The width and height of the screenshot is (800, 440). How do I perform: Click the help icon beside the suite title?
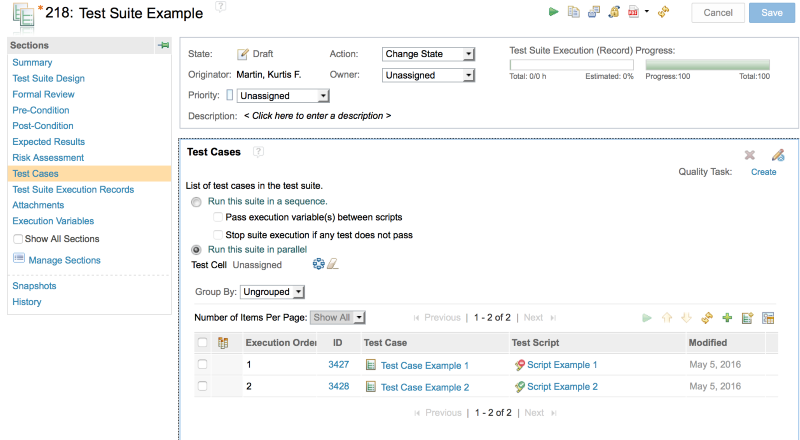220,7
